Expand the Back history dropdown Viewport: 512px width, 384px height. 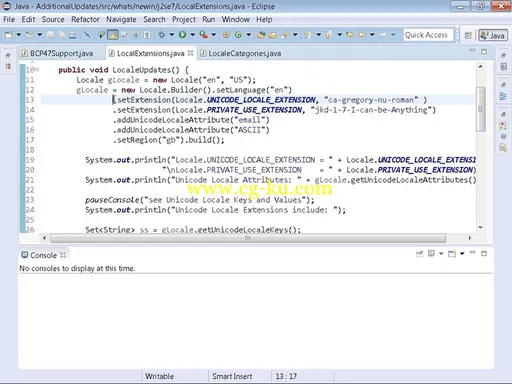(x=372, y=35)
